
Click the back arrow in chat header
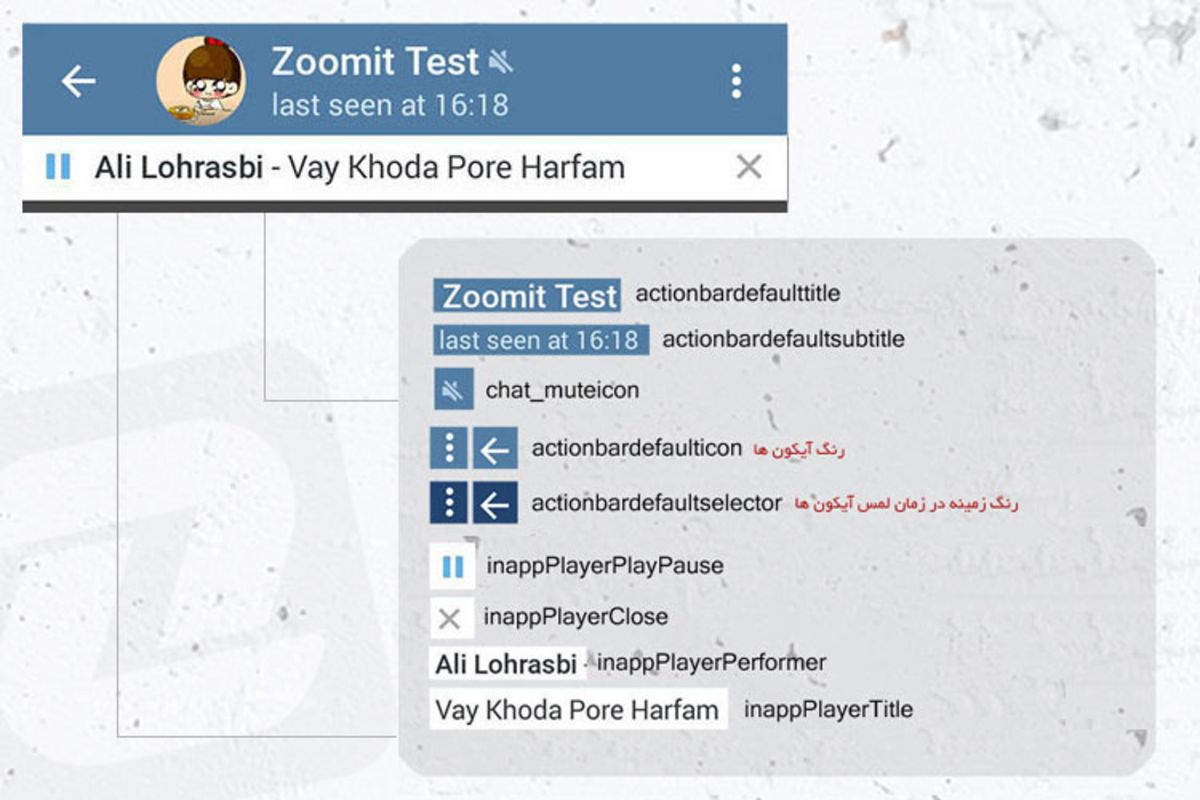coord(78,81)
